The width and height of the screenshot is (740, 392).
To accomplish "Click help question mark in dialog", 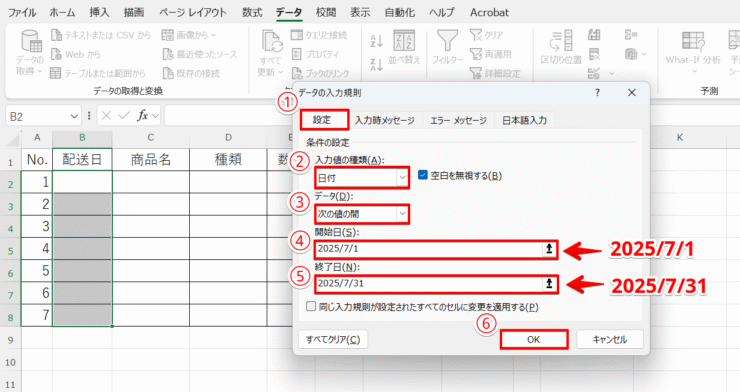I will pos(597,93).
